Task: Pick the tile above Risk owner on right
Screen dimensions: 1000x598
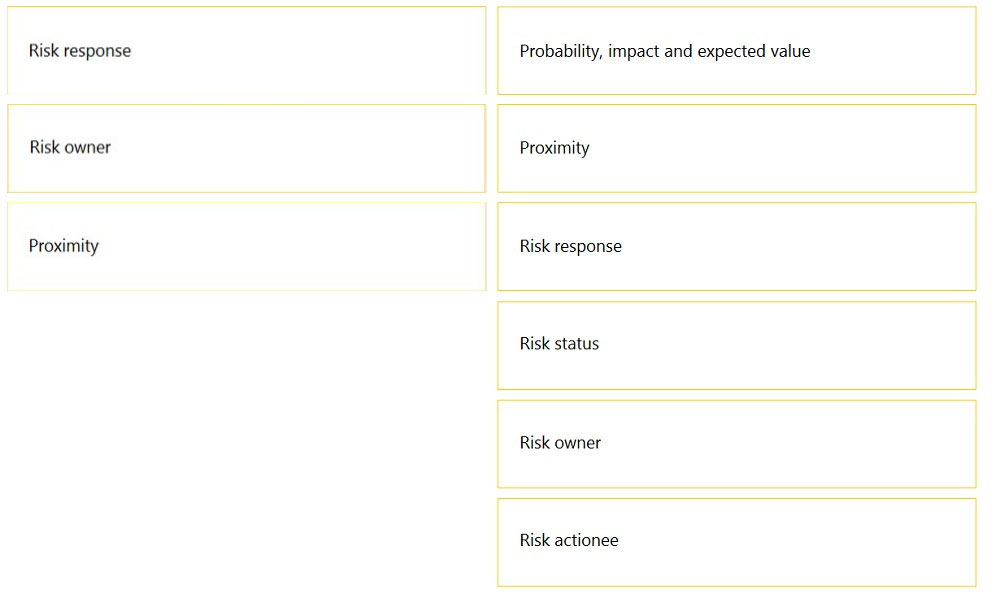Action: click(x=737, y=345)
